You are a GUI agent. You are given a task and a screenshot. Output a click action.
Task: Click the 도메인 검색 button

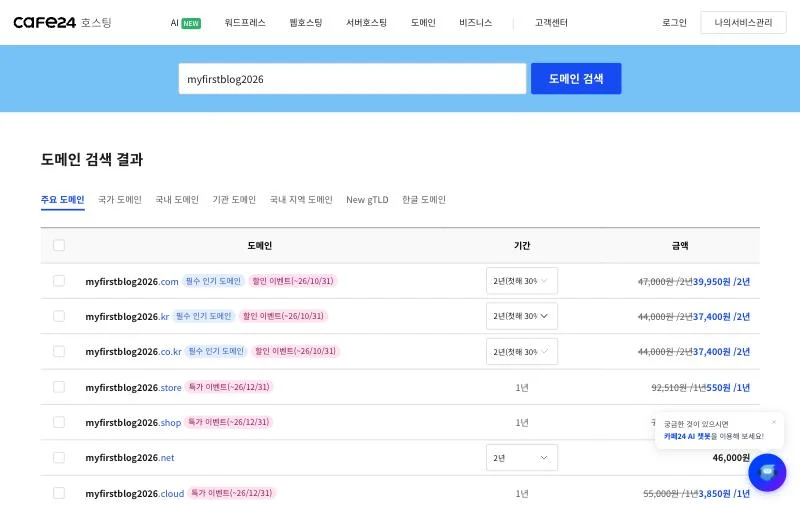576,79
